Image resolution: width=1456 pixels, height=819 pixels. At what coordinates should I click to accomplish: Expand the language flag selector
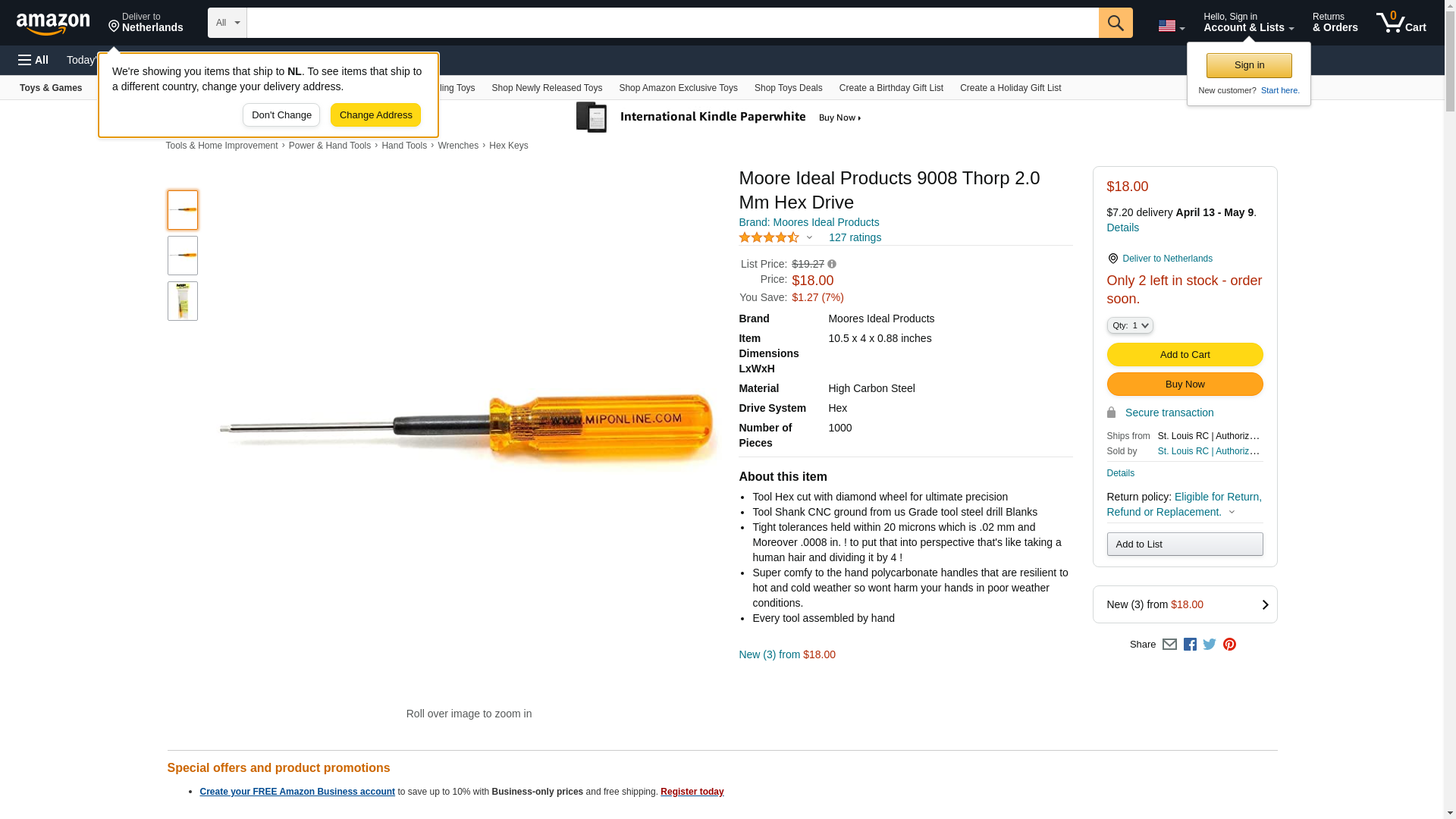[x=1171, y=26]
